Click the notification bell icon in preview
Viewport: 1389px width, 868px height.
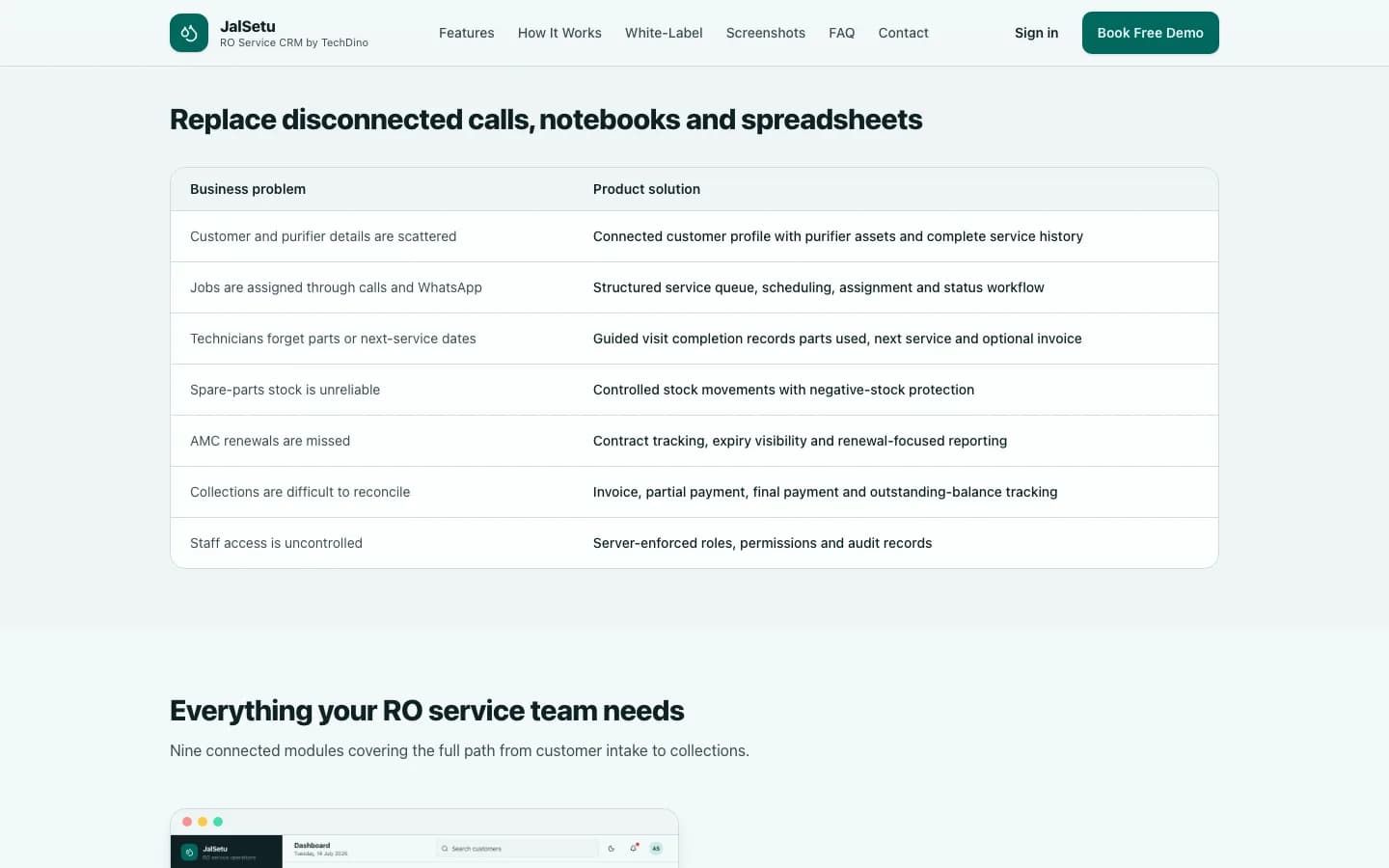coord(634,849)
